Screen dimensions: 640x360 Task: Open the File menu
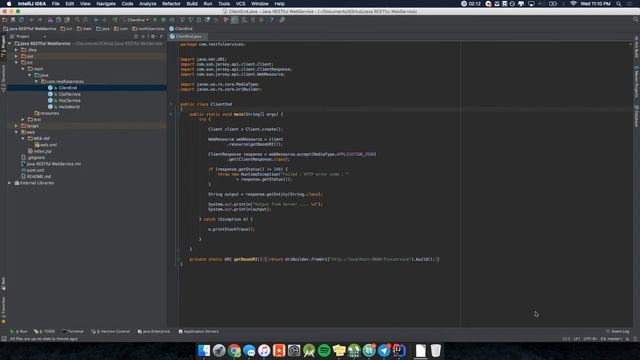pos(56,4)
